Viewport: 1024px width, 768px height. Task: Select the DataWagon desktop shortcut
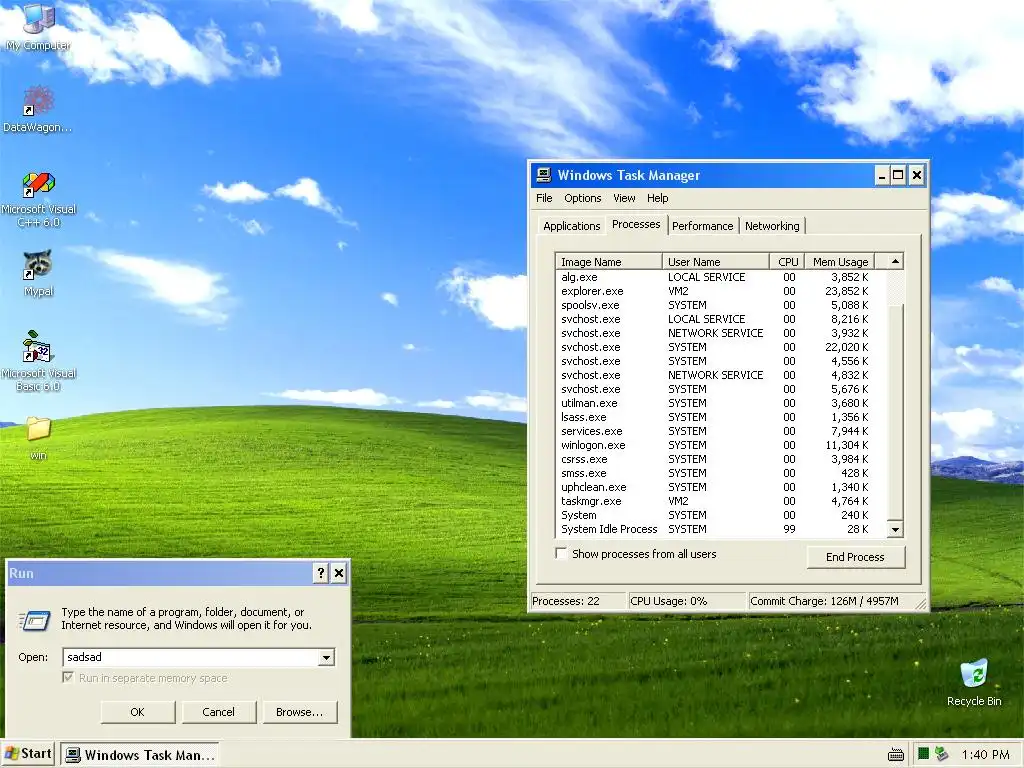pos(38,109)
